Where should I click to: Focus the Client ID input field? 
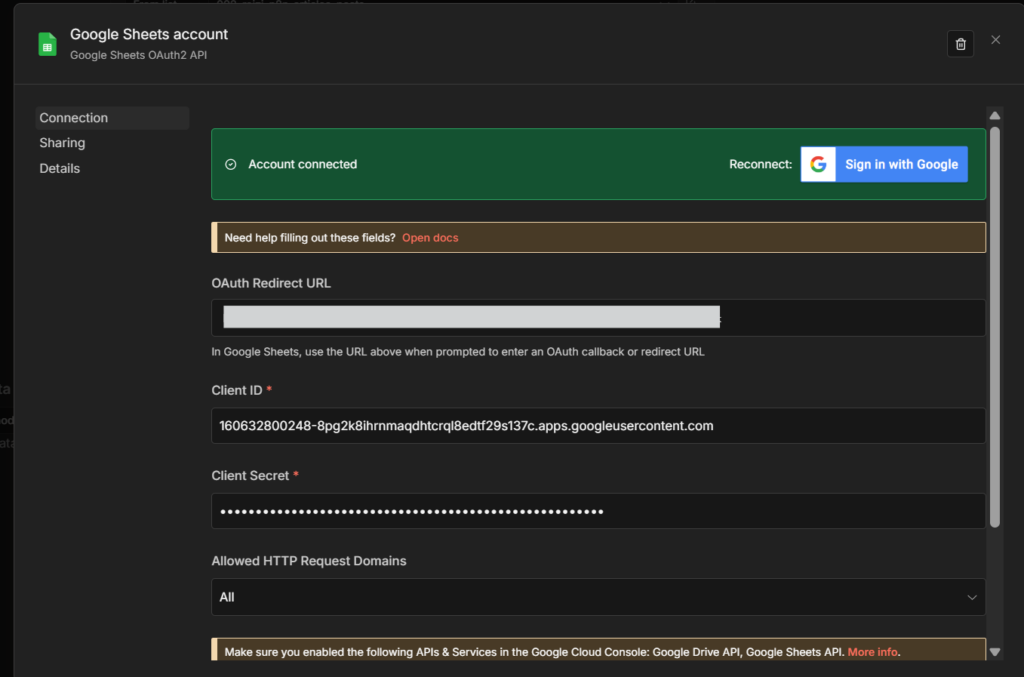[x=598, y=426]
